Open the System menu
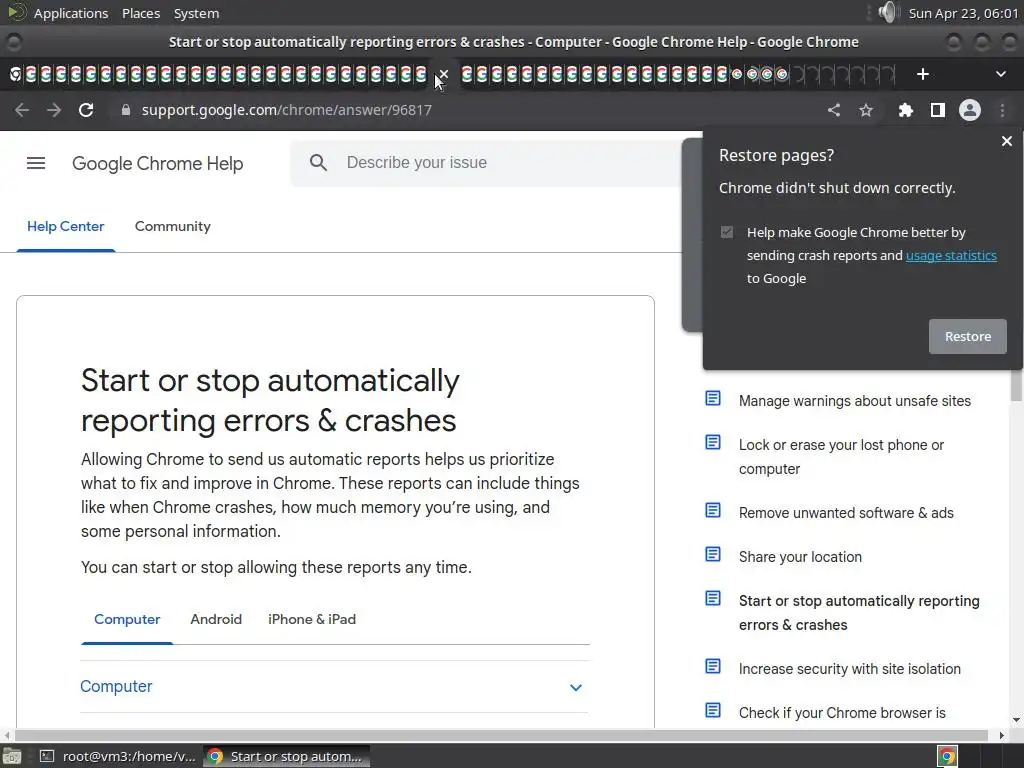The image size is (1024, 768). tap(197, 13)
